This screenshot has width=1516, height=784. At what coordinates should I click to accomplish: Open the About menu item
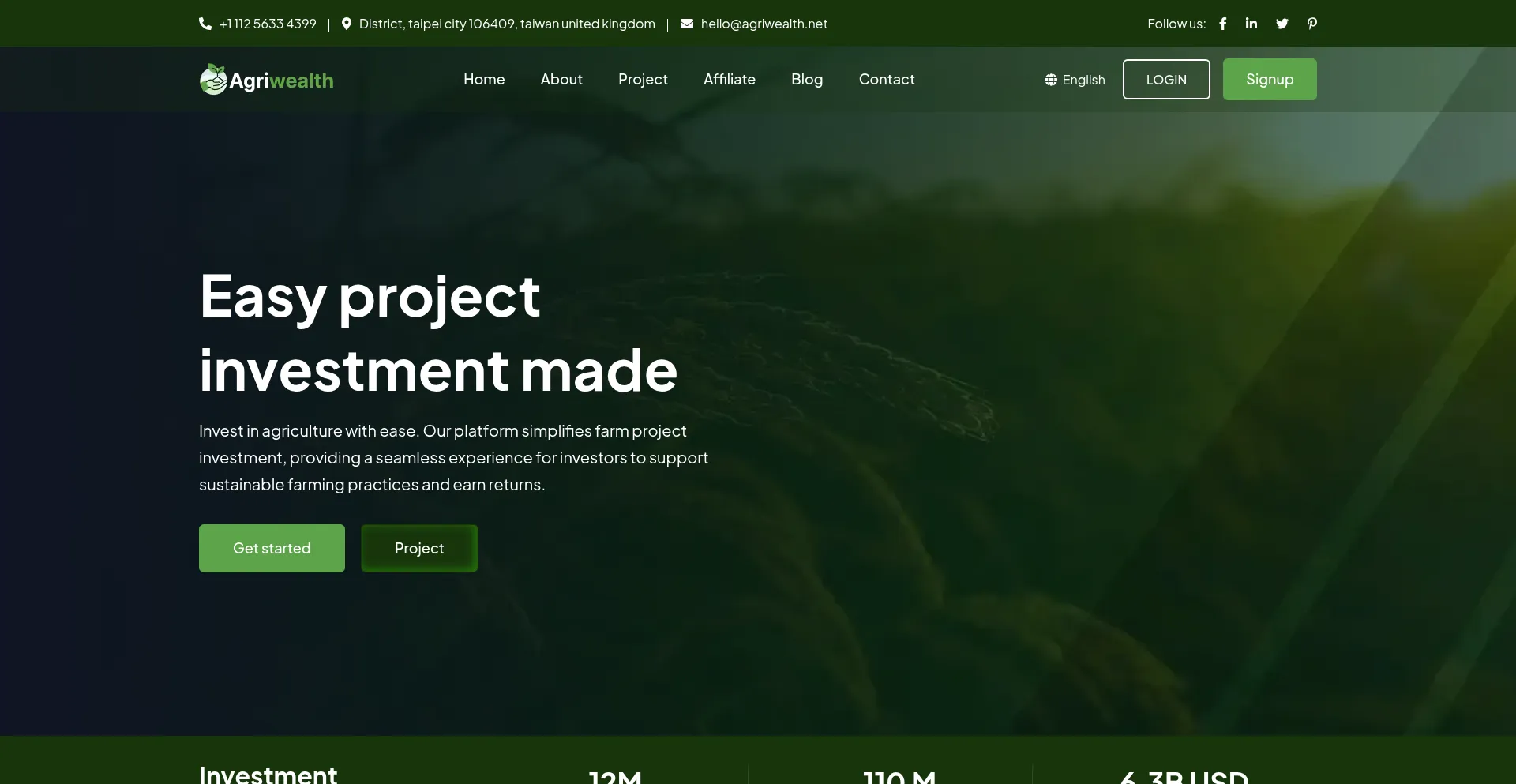[561, 79]
